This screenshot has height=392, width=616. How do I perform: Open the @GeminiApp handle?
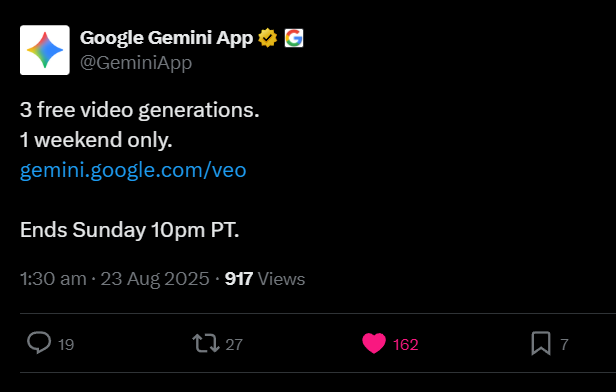[x=136, y=63]
